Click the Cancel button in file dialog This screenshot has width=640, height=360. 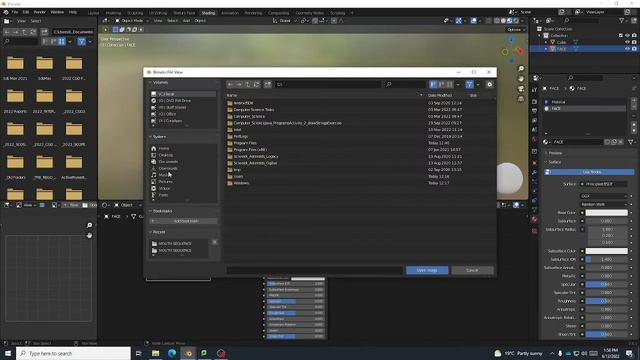(472, 270)
